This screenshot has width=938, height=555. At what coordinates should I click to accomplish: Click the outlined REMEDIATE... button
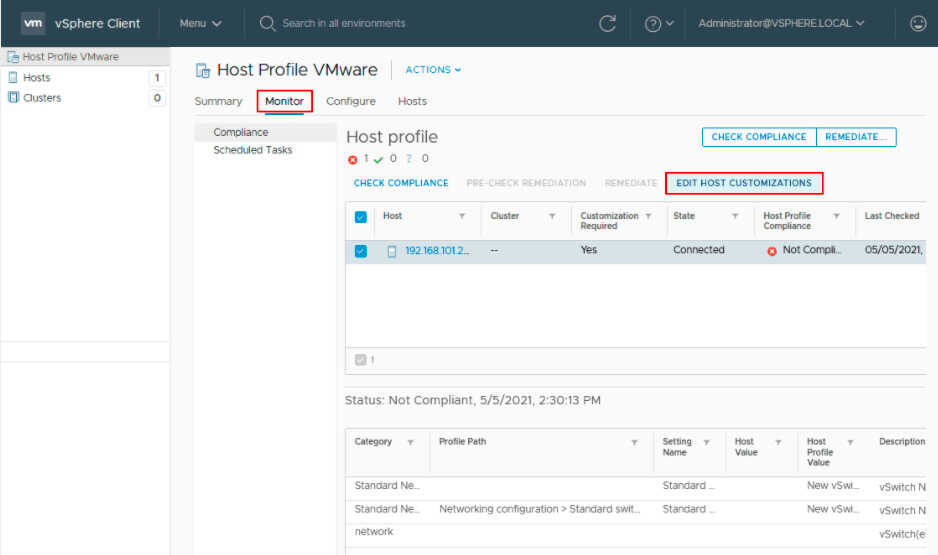coord(856,137)
